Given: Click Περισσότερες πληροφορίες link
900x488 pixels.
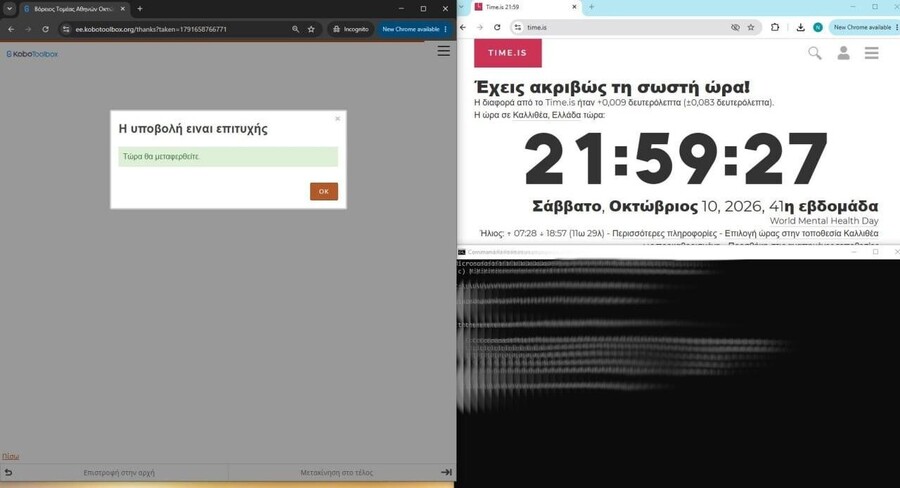Looking at the screenshot, I should tap(664, 233).
